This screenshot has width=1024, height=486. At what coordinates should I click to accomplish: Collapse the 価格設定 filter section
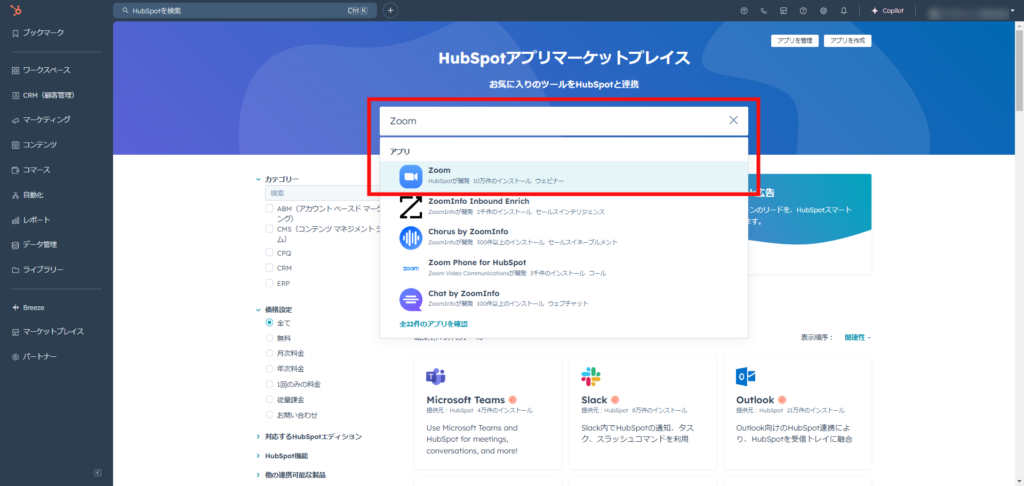point(274,310)
